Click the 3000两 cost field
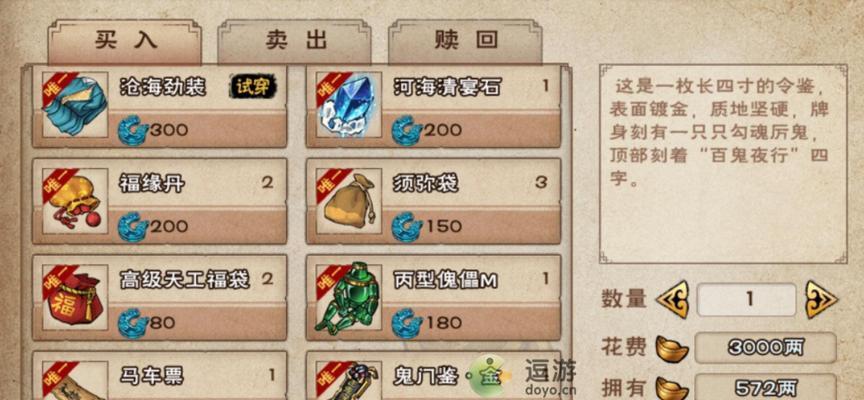 (765, 347)
